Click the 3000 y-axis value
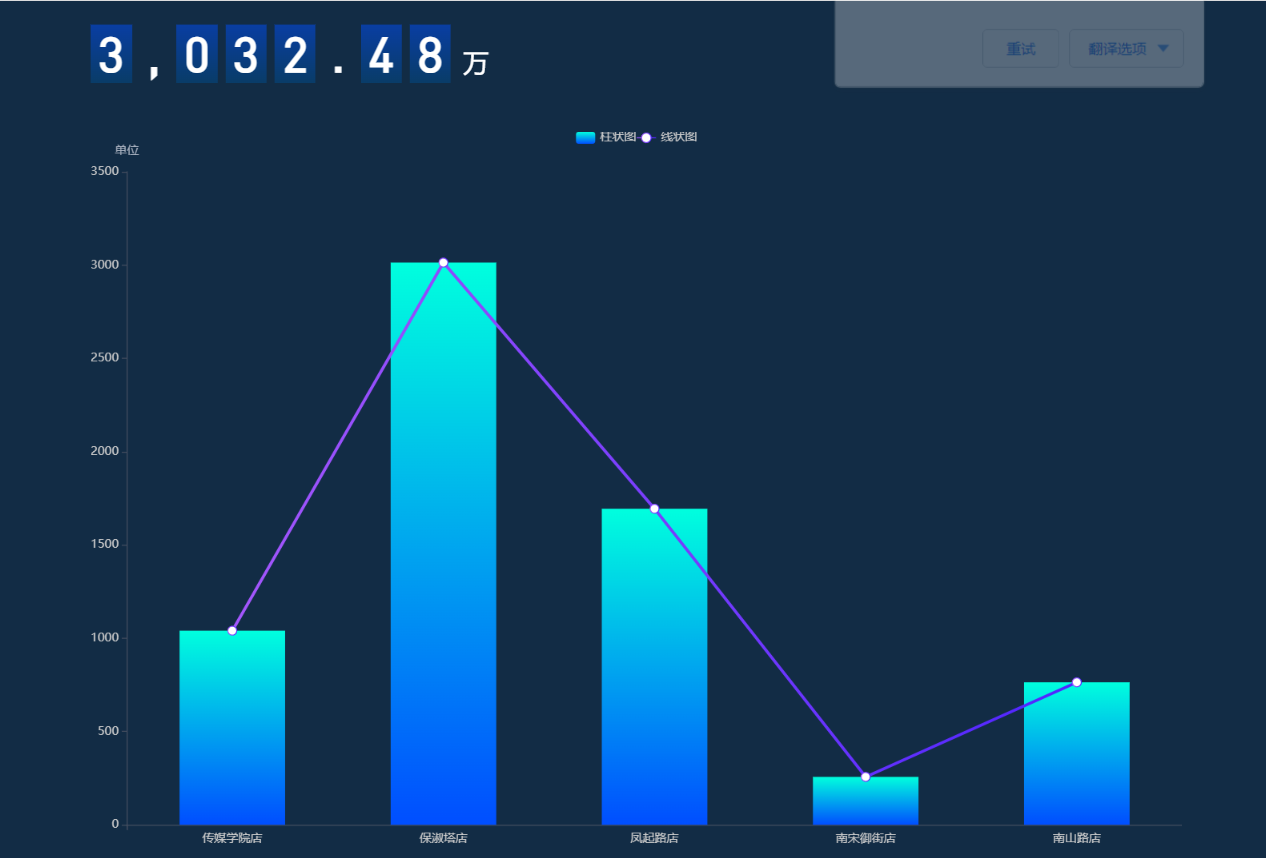1266x858 pixels. click(106, 265)
